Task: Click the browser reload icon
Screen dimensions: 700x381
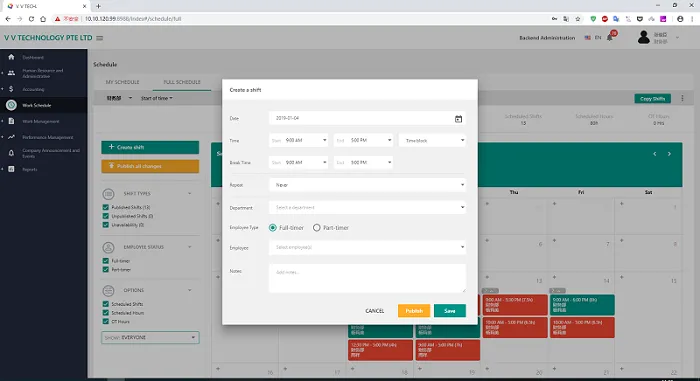Action: pyautogui.click(x=31, y=19)
